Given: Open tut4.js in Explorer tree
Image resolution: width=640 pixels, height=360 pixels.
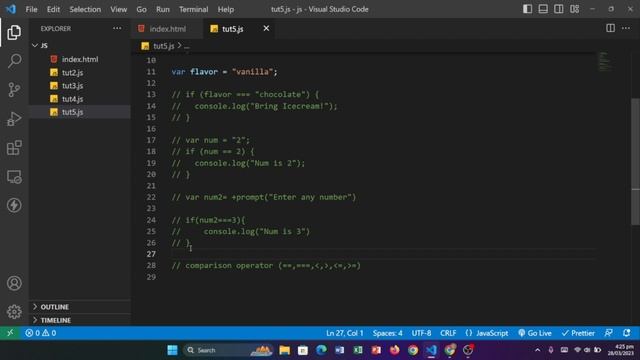Looking at the screenshot, I should click(x=80, y=99).
